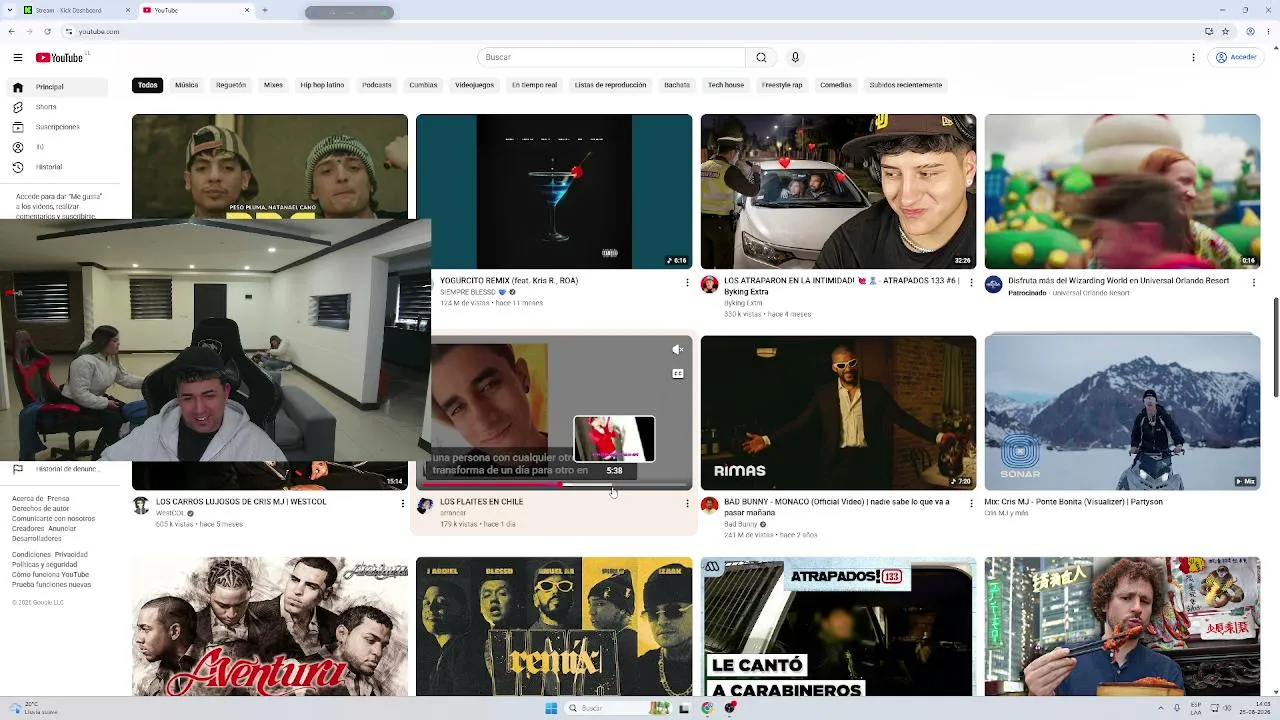Image resolution: width=1280 pixels, height=720 pixels.
Task: Open the Windows Start menu
Action: [551, 708]
